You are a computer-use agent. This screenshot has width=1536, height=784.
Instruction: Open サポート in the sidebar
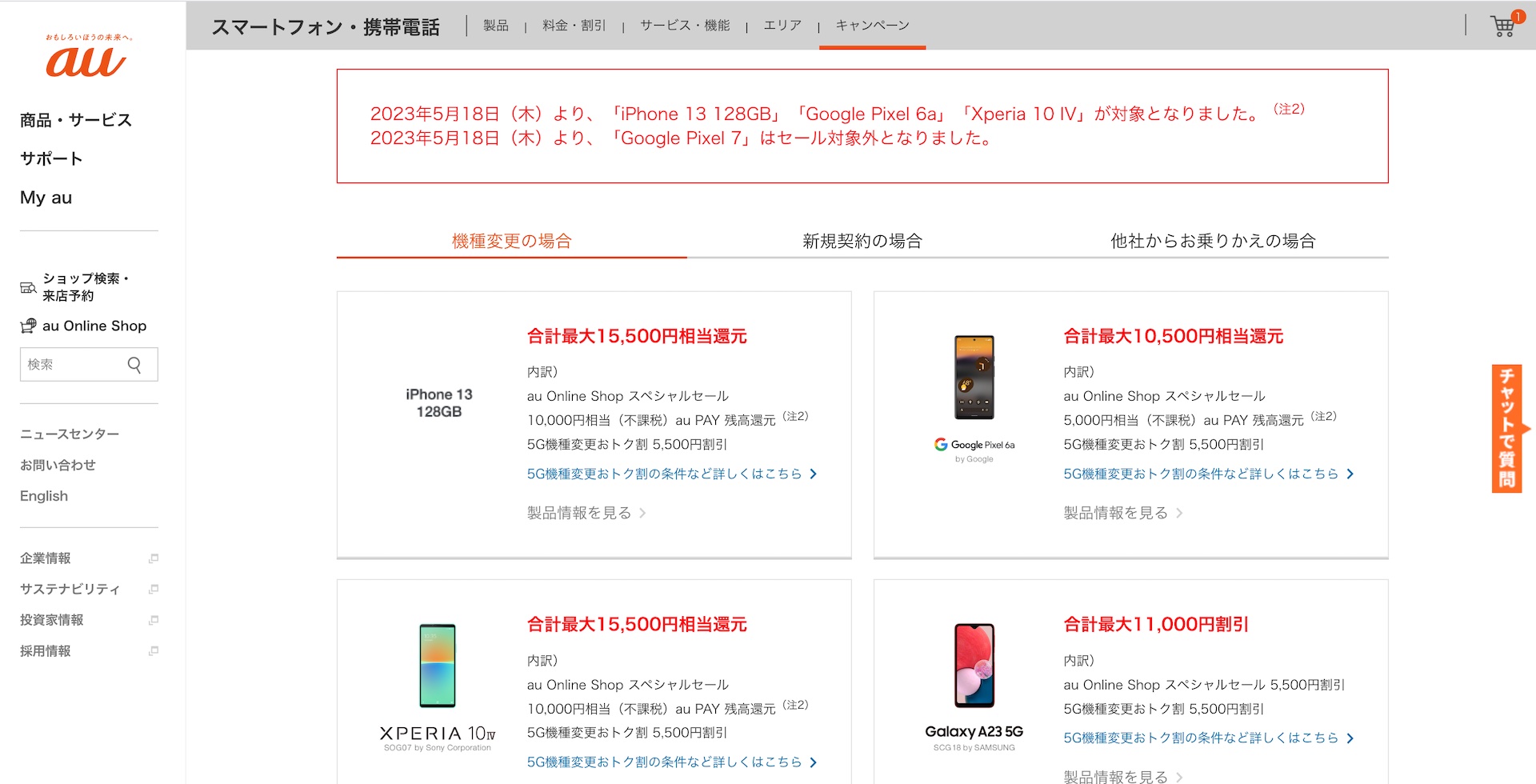(51, 158)
